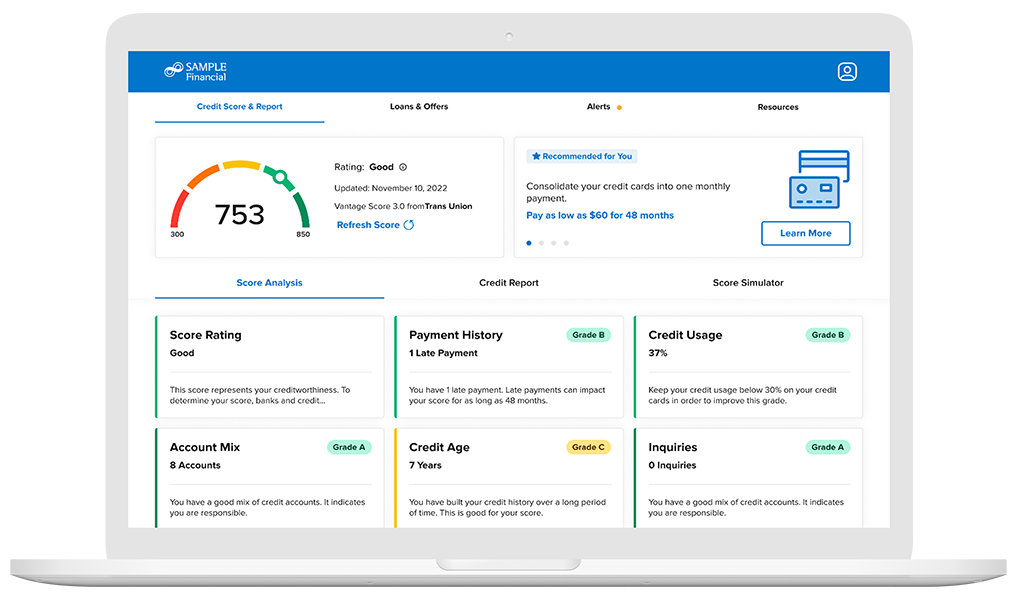Select the first carousel dot
The image size is (1017, 600).
[529, 243]
